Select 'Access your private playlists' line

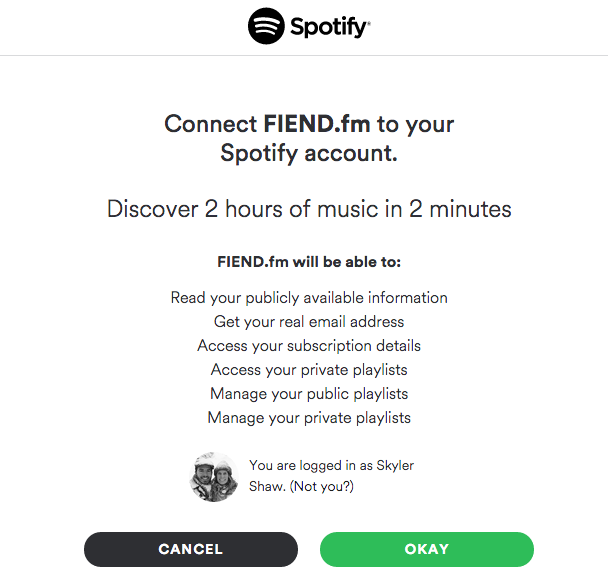(x=309, y=370)
